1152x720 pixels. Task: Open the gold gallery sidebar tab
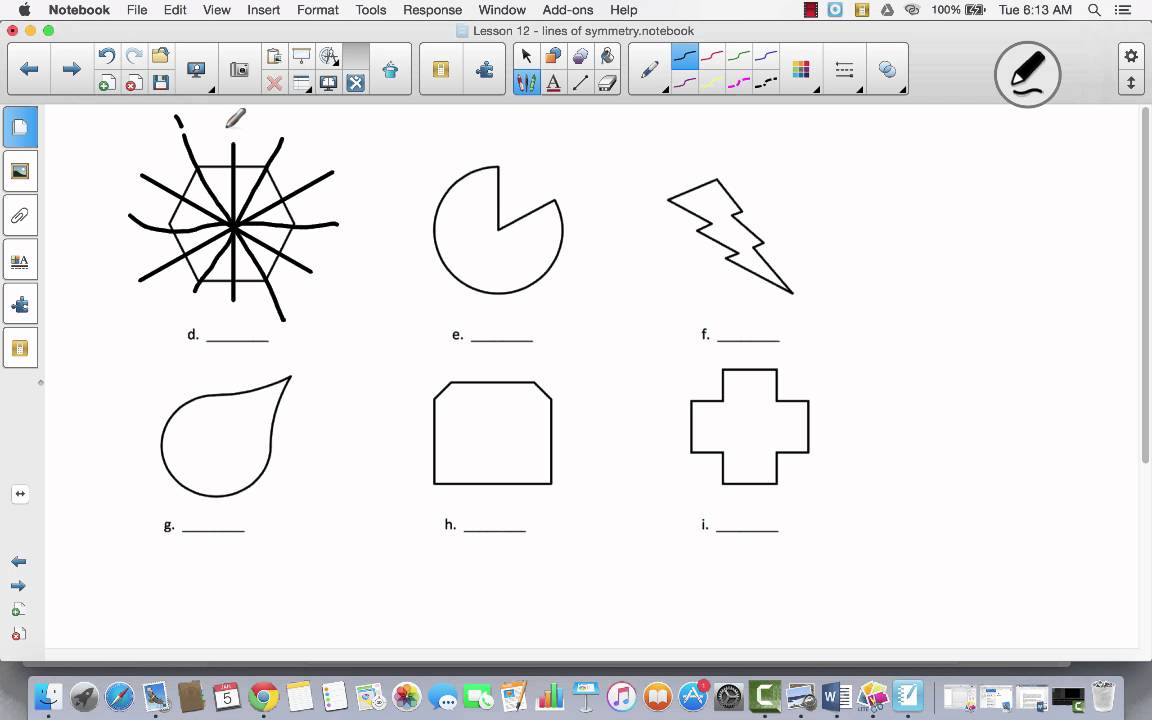(21, 348)
